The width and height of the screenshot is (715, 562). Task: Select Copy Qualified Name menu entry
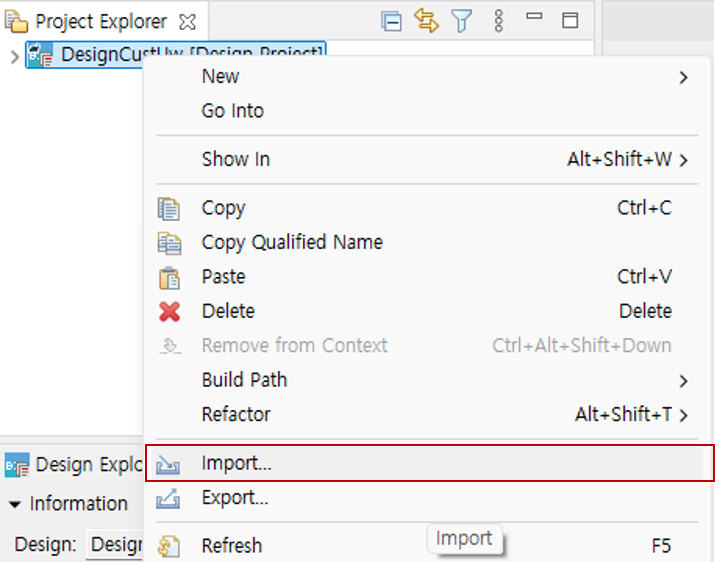tap(292, 242)
